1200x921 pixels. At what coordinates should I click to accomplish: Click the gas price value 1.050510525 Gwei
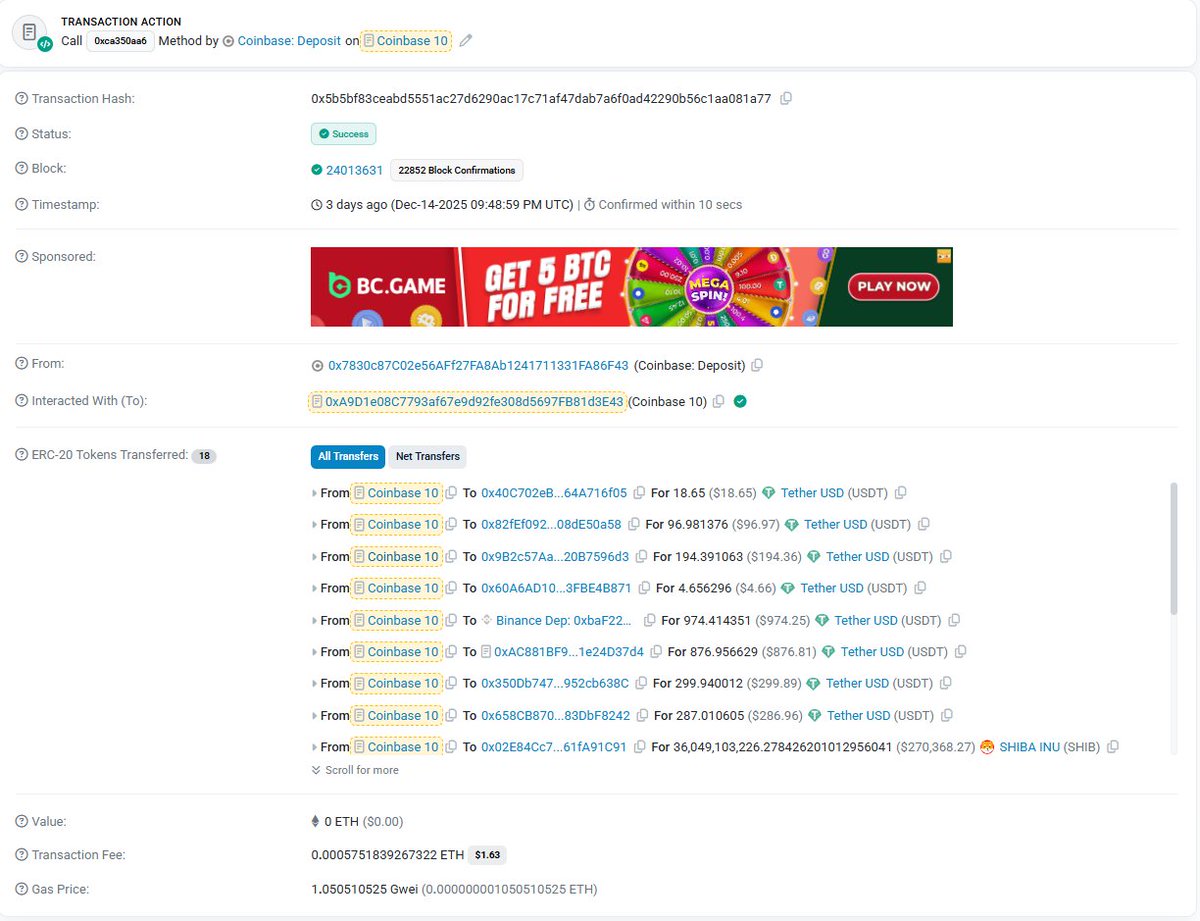365,889
